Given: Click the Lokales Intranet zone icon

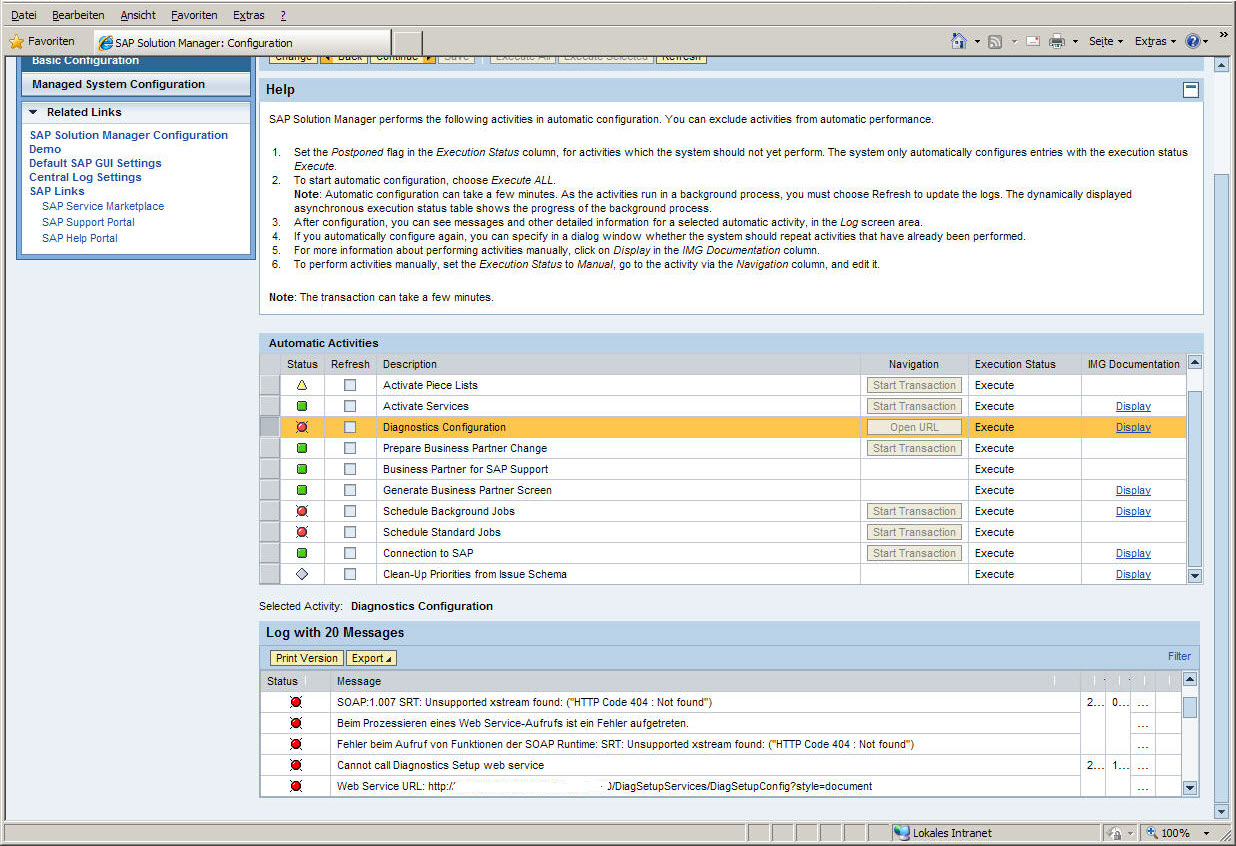Looking at the screenshot, I should click(901, 833).
